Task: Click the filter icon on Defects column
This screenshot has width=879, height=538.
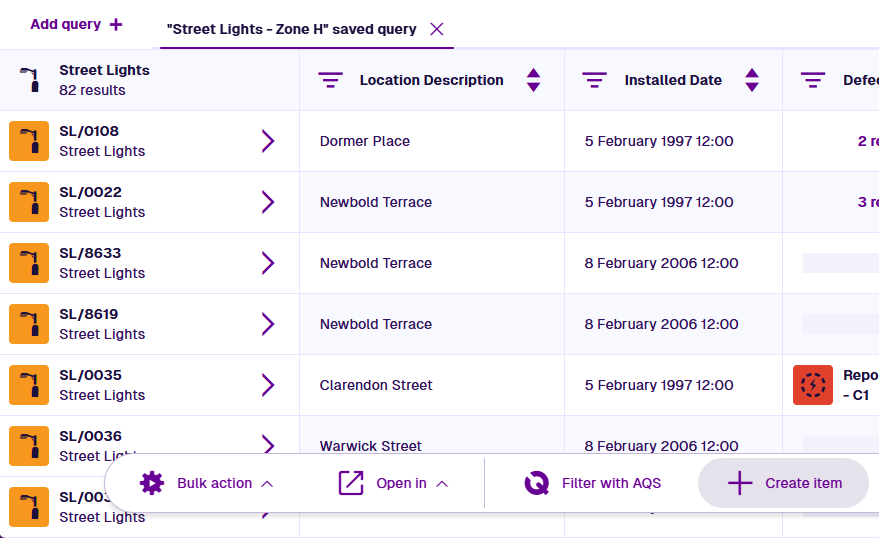Action: (x=813, y=80)
